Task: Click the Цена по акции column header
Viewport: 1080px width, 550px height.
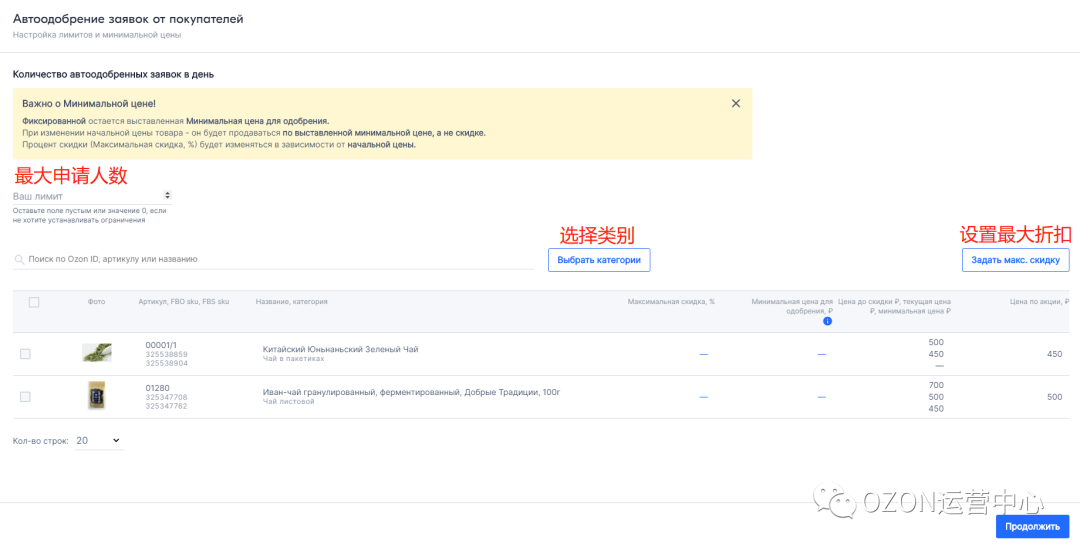Action: click(1039, 302)
